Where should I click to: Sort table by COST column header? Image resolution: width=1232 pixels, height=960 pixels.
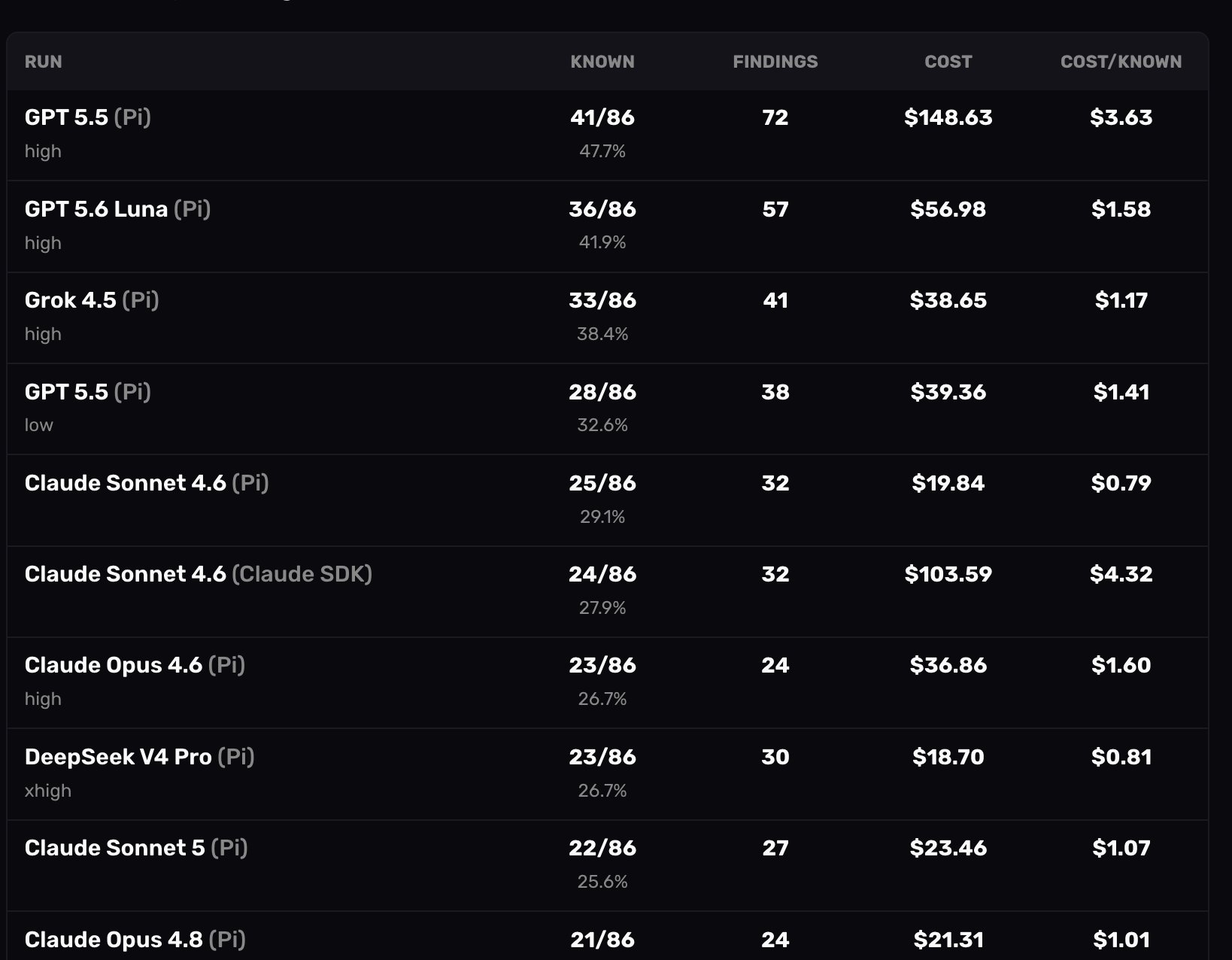(x=948, y=62)
